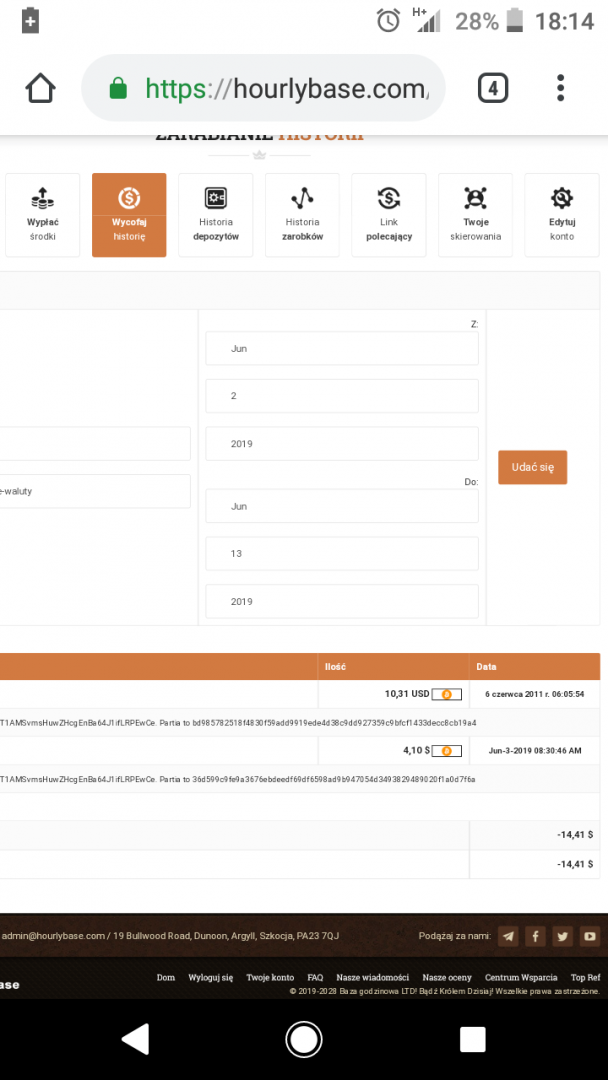Click the Wyloguj się footer link
Screen dimensions: 608x1080
click(x=211, y=977)
